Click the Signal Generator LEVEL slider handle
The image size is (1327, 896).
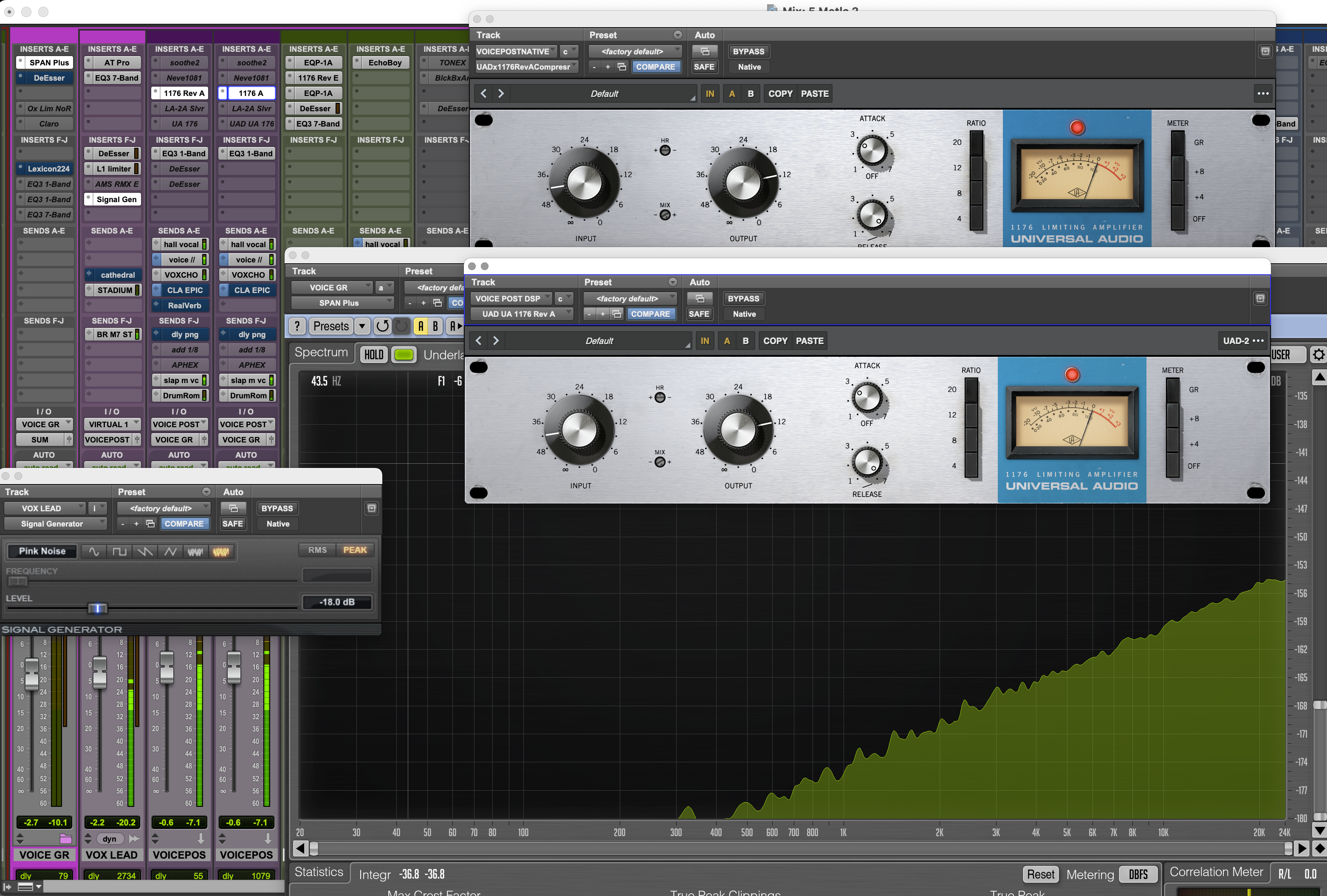98,609
